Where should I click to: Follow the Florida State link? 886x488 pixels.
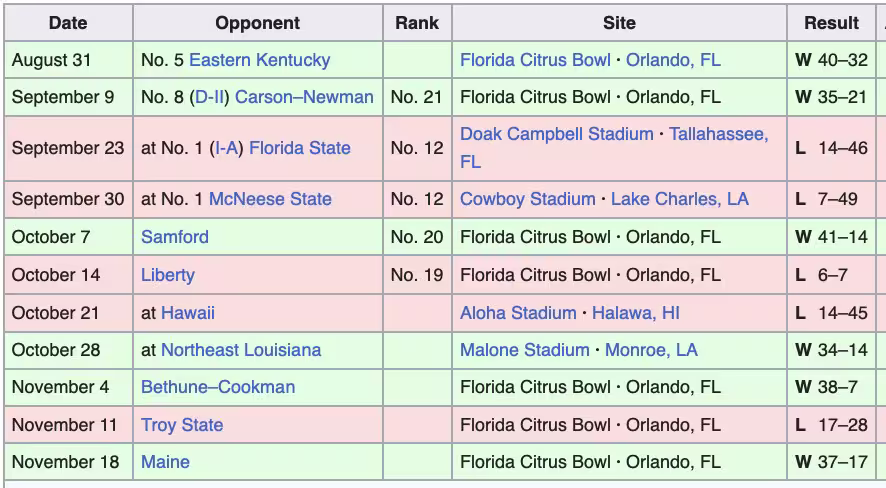point(299,148)
